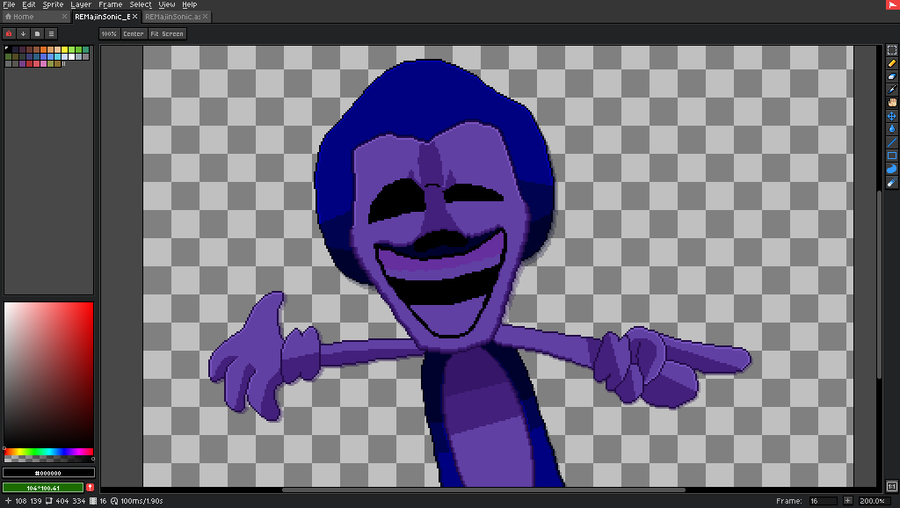Select the Blur tool at toolbar bottom

coord(891,183)
